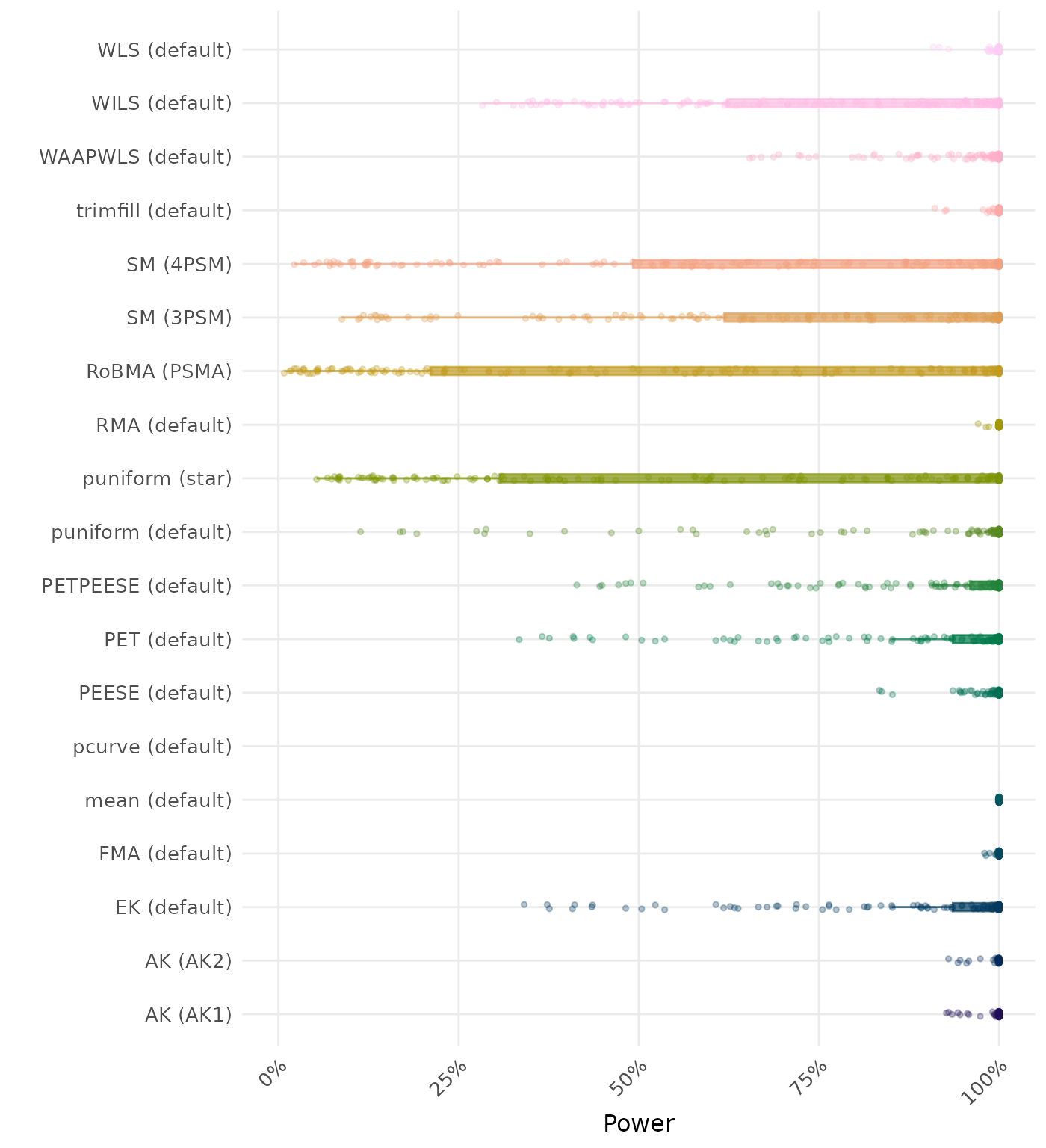Click the SM (4PSM) label
1046x1148 pixels.
click(179, 265)
